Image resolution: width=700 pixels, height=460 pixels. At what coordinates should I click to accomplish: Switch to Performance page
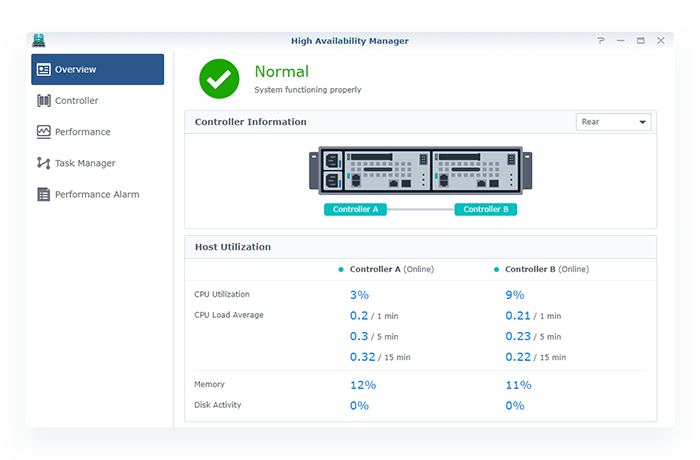82,132
